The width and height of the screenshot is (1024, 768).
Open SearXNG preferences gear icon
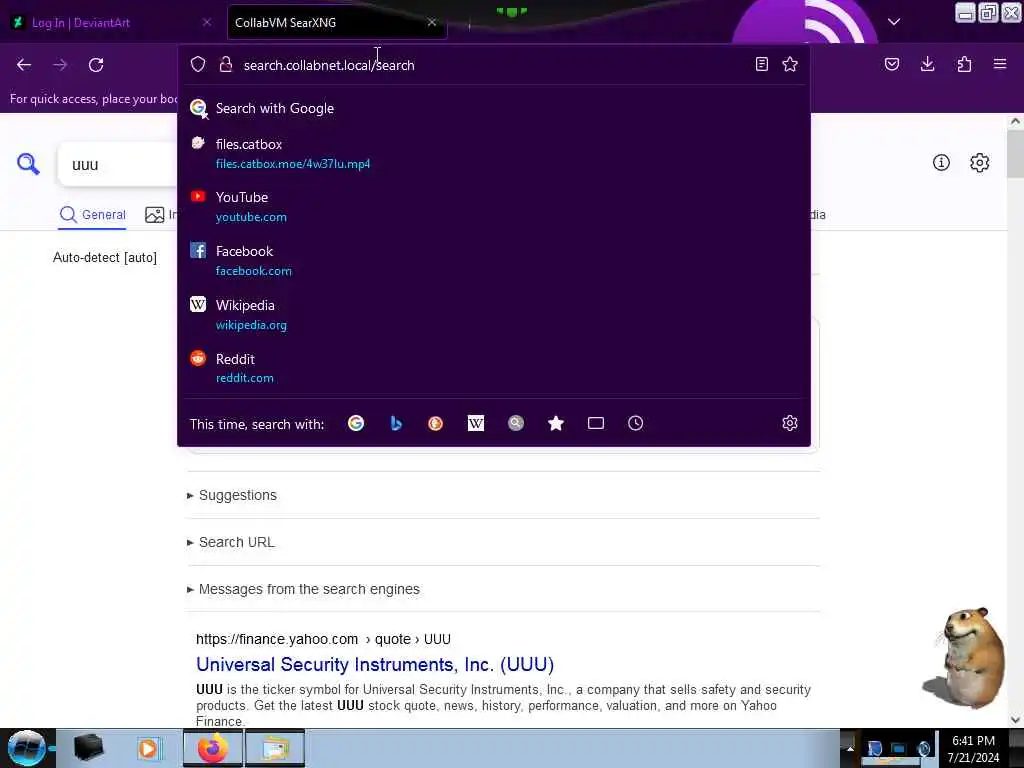pyautogui.click(x=979, y=163)
